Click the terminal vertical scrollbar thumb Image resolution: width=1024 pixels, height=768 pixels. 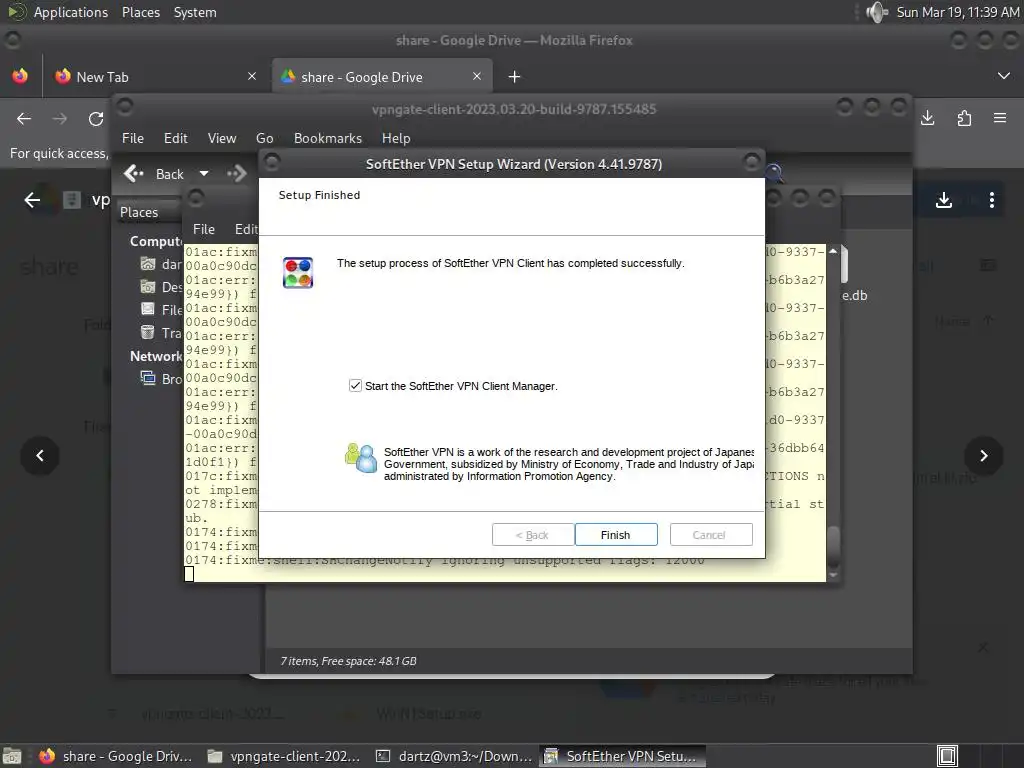click(833, 546)
